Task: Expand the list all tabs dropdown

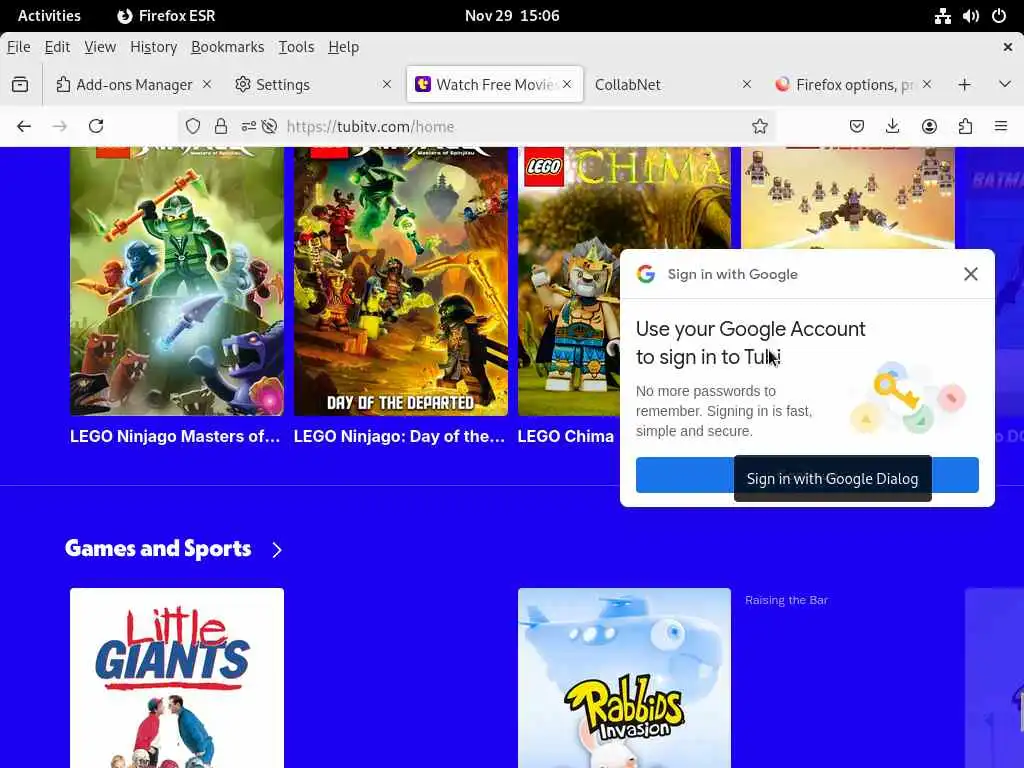Action: click(x=1004, y=84)
